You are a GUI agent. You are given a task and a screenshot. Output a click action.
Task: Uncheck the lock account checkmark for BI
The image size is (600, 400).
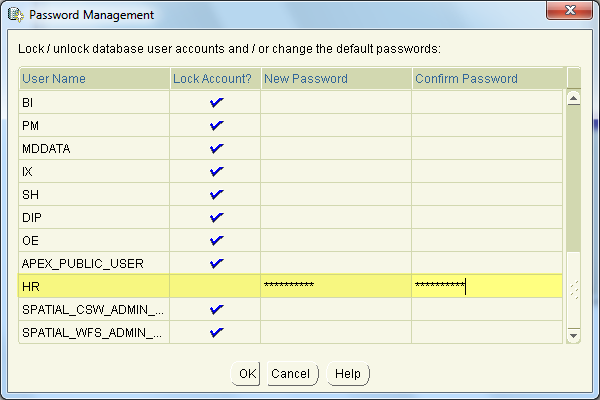tap(217, 102)
